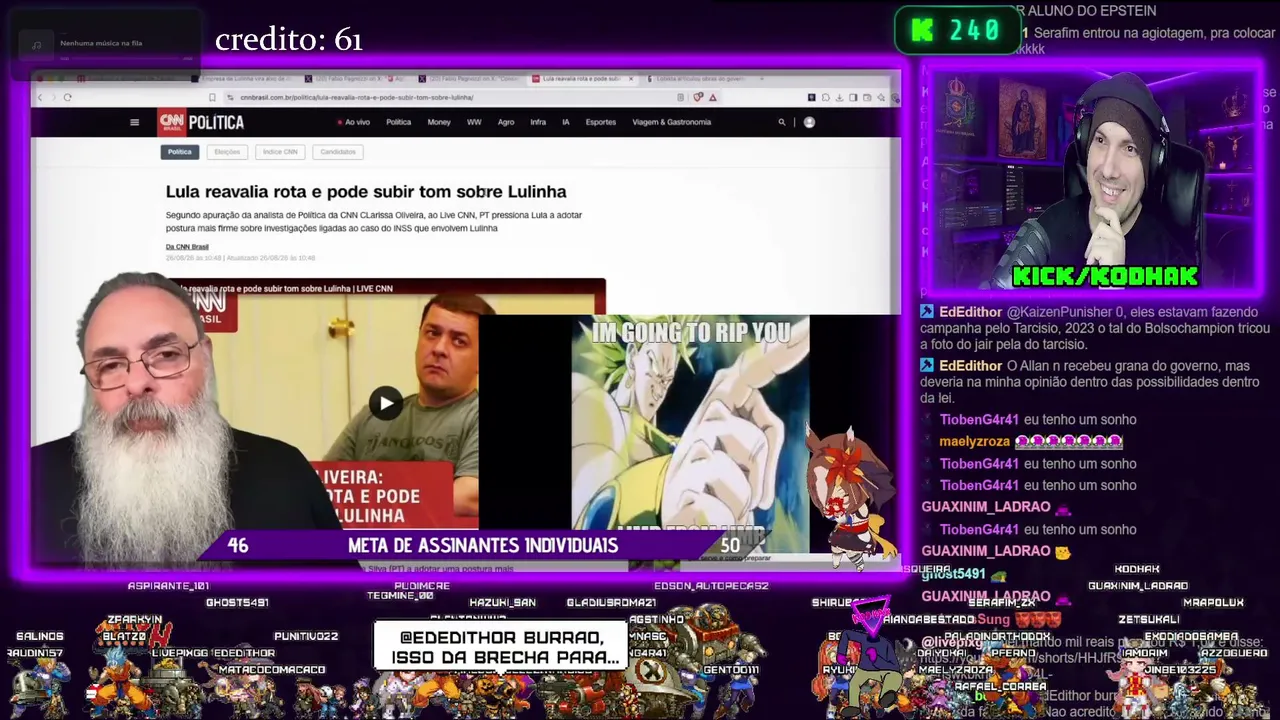Open the Money section
The image size is (1280, 720).
(439, 122)
